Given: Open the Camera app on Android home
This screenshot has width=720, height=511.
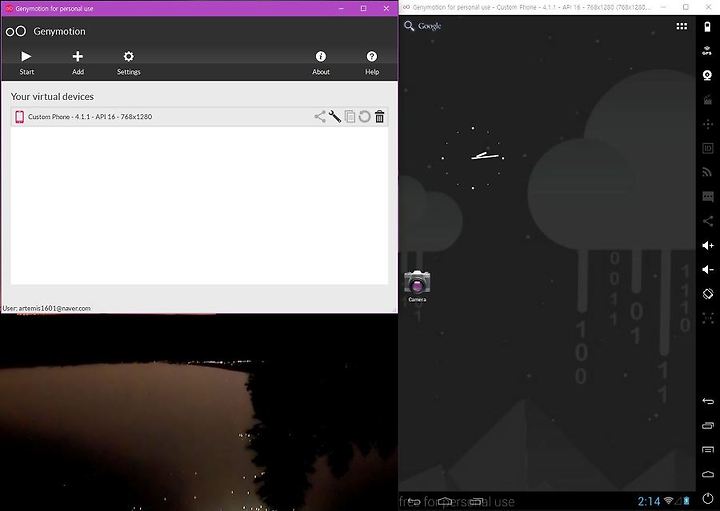Looking at the screenshot, I should [417, 286].
